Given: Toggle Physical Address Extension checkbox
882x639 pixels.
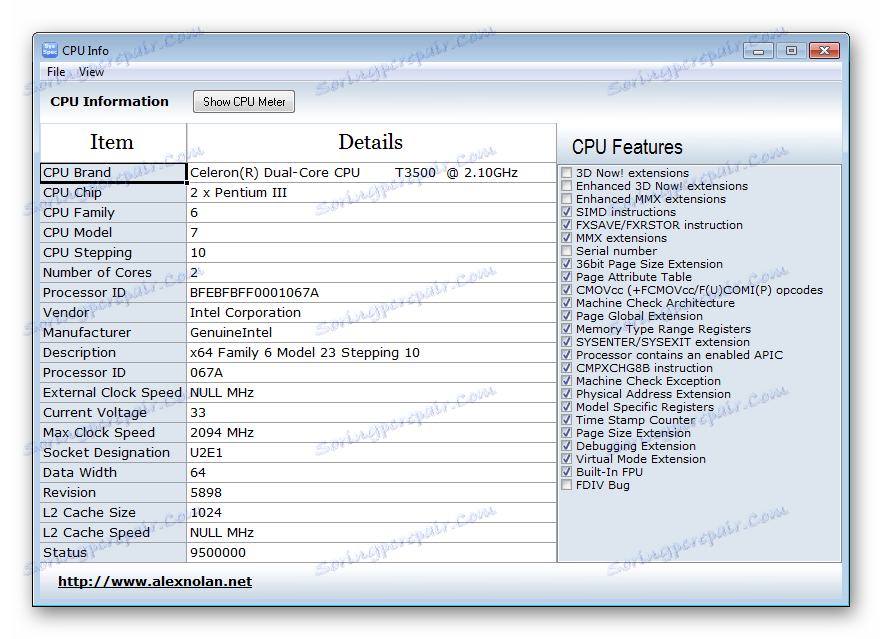Looking at the screenshot, I should click(566, 393).
